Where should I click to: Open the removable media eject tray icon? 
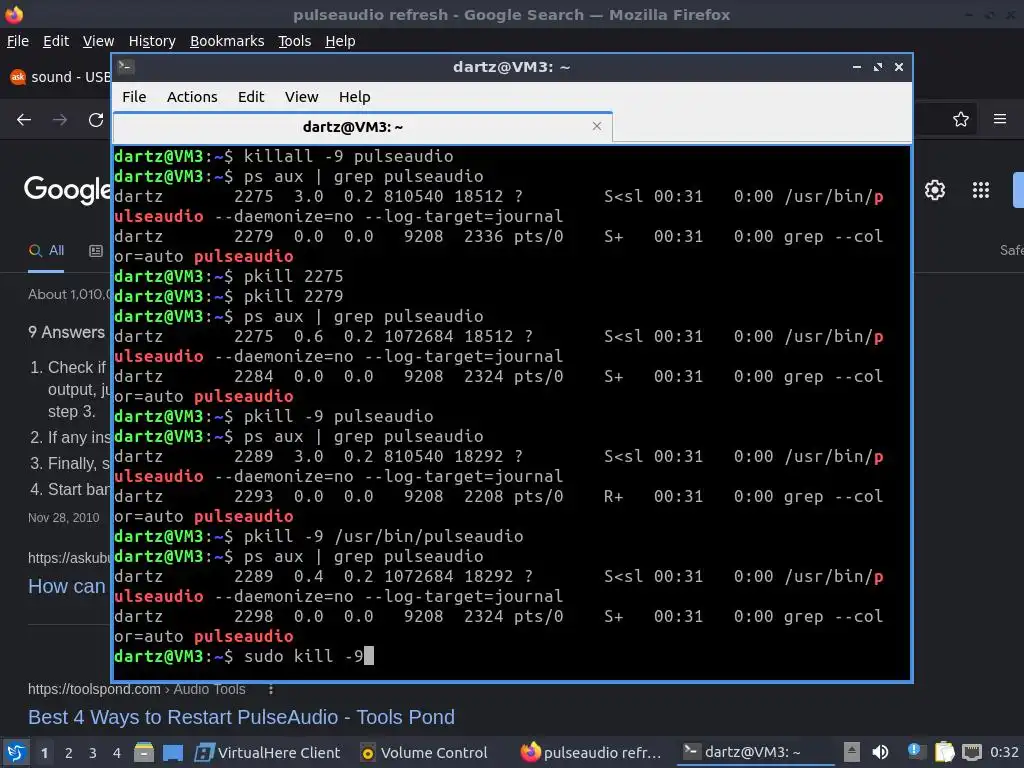(851, 752)
